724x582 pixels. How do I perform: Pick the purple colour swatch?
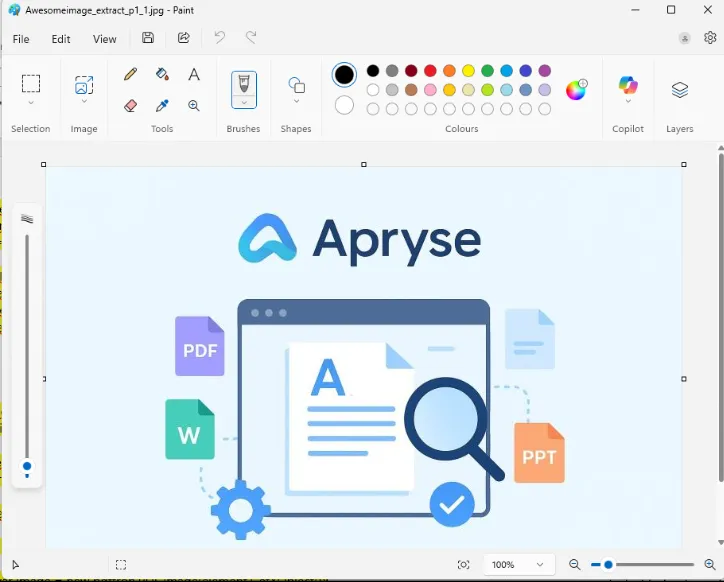pos(545,71)
